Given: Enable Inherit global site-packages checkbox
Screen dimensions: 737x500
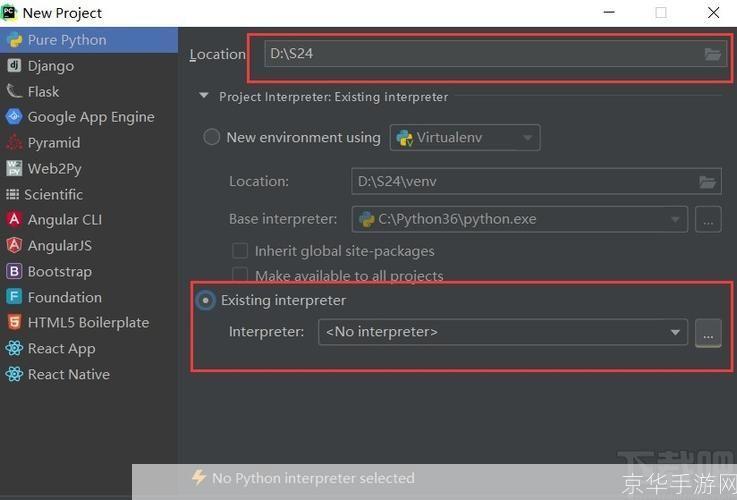Looking at the screenshot, I should coord(240,251).
